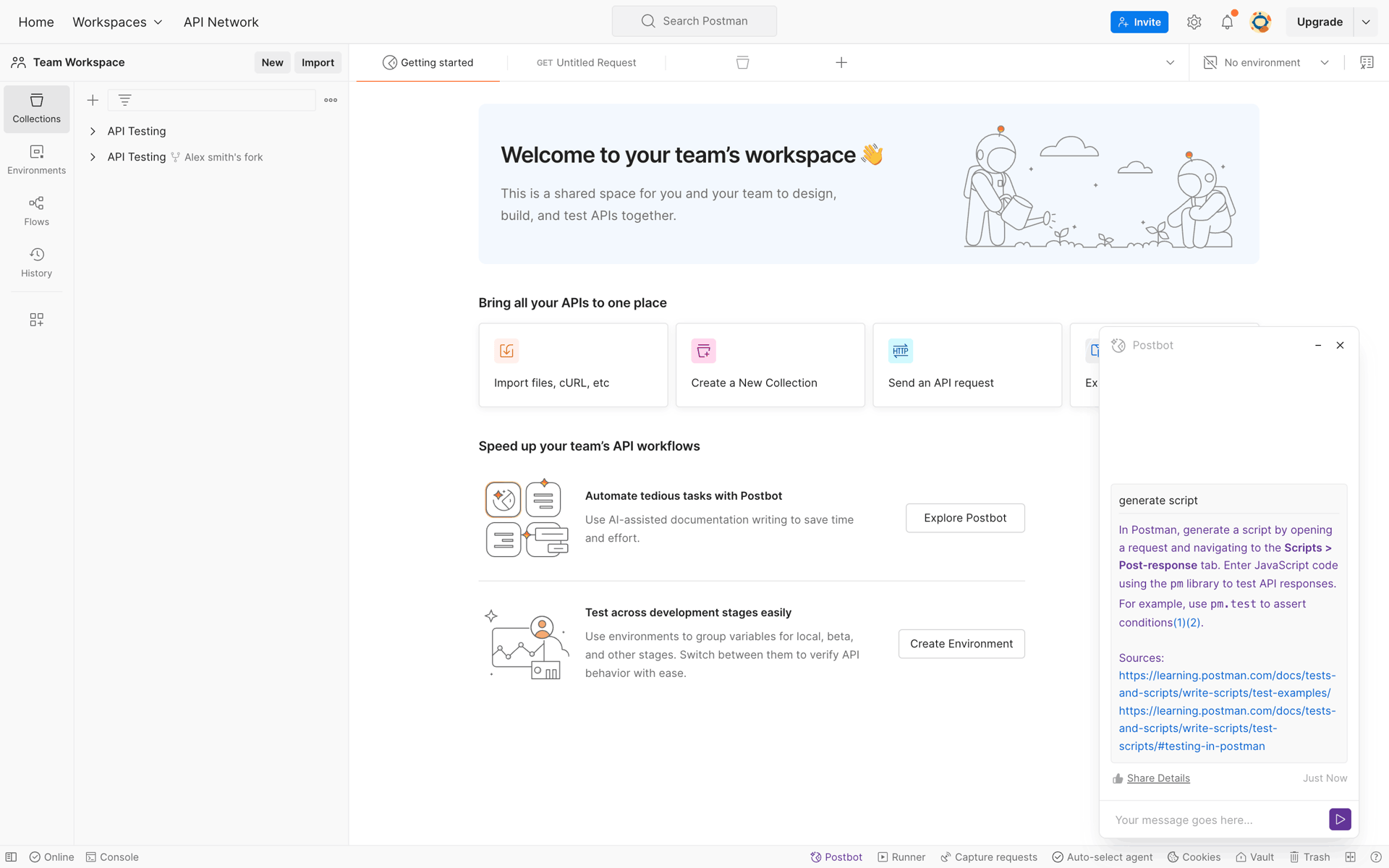The image size is (1389, 868).
Task: Click the Import button
Action: click(x=318, y=62)
